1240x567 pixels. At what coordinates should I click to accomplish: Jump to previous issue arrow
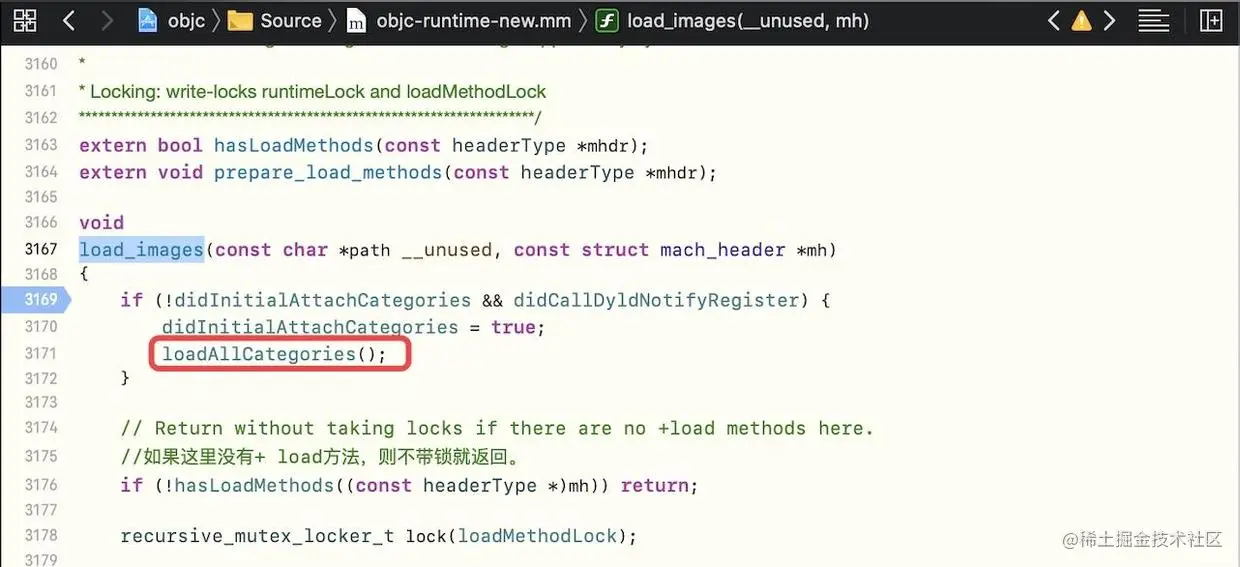[1053, 20]
